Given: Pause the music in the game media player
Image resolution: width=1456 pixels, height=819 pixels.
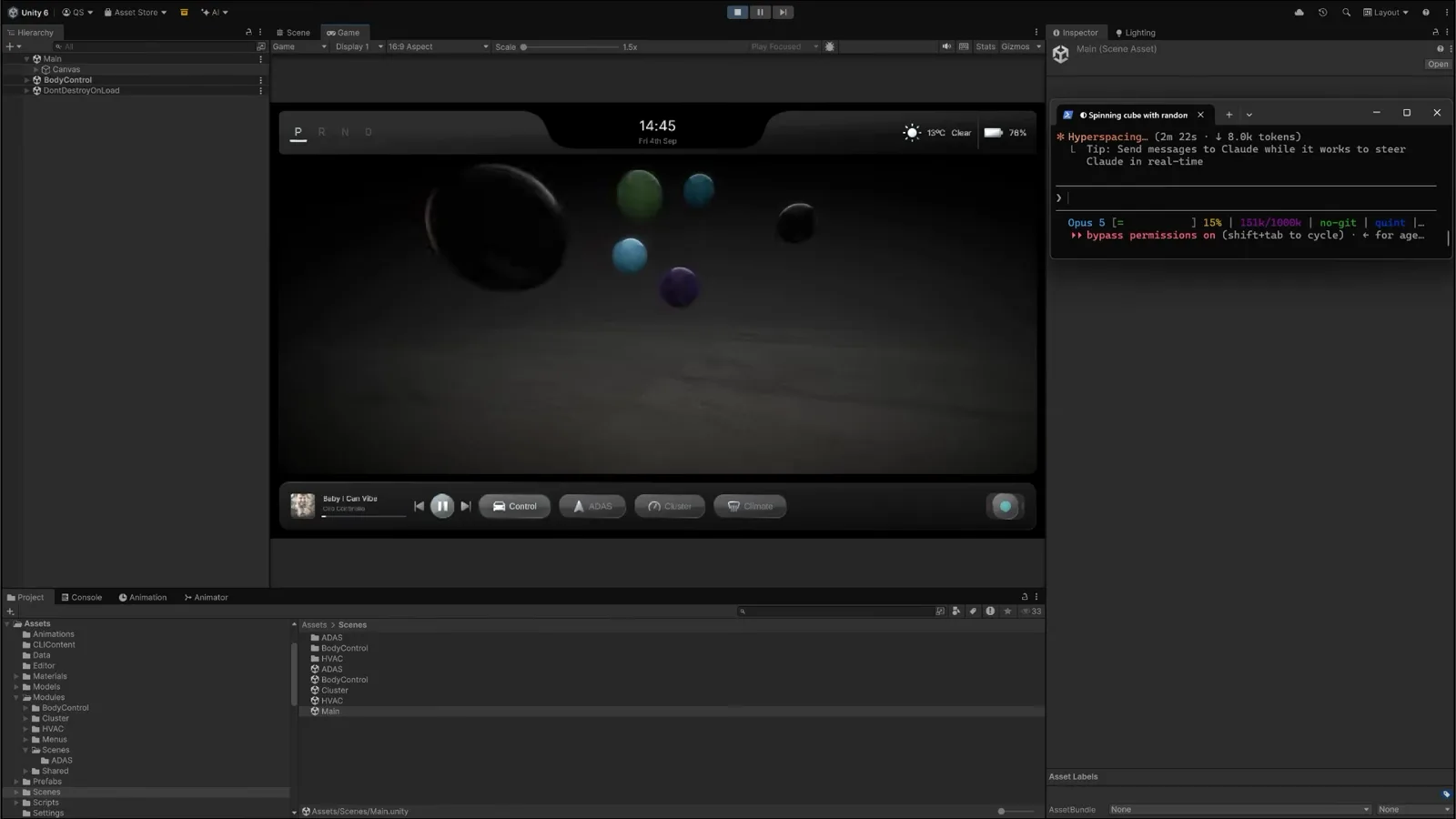Looking at the screenshot, I should (441, 506).
